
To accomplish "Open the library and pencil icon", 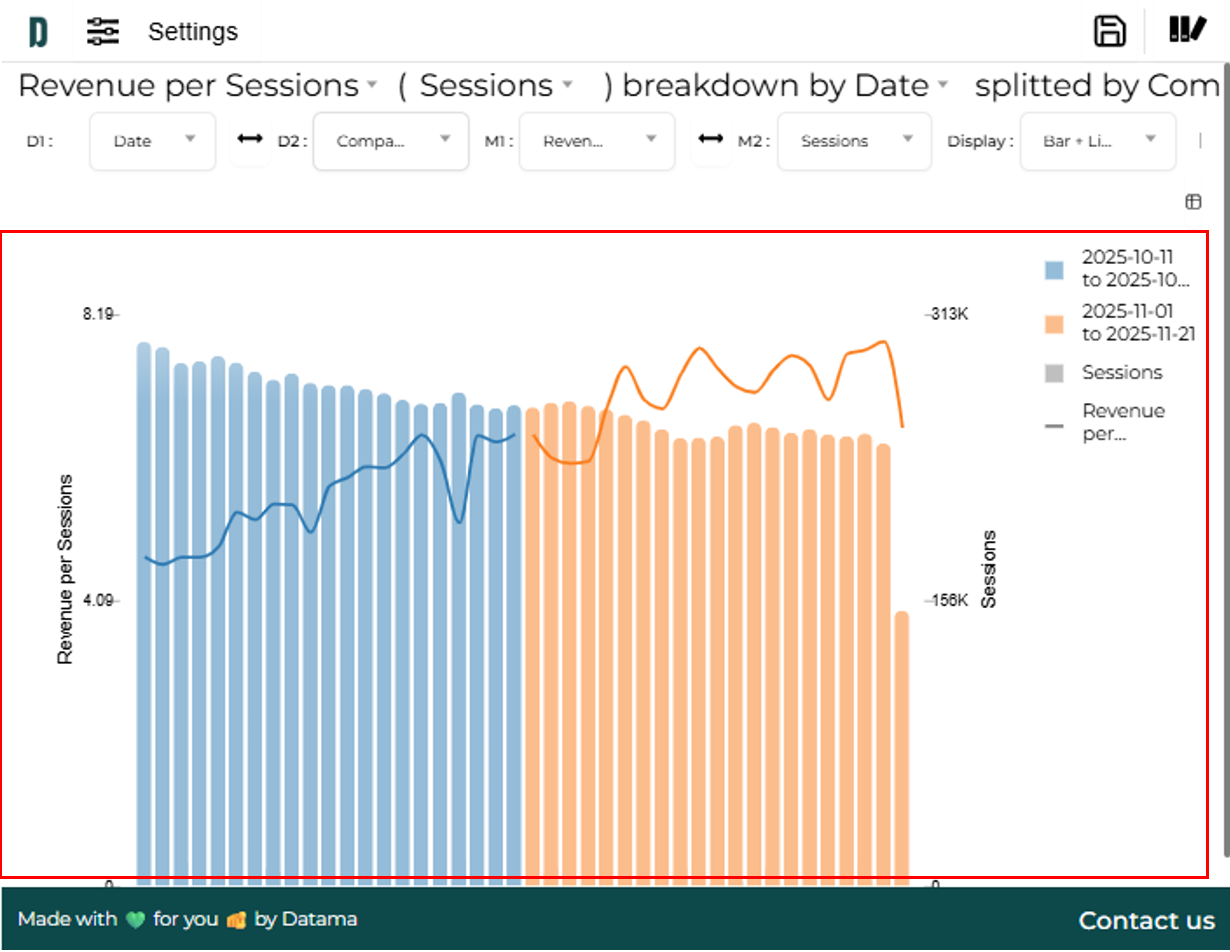I will (1187, 31).
